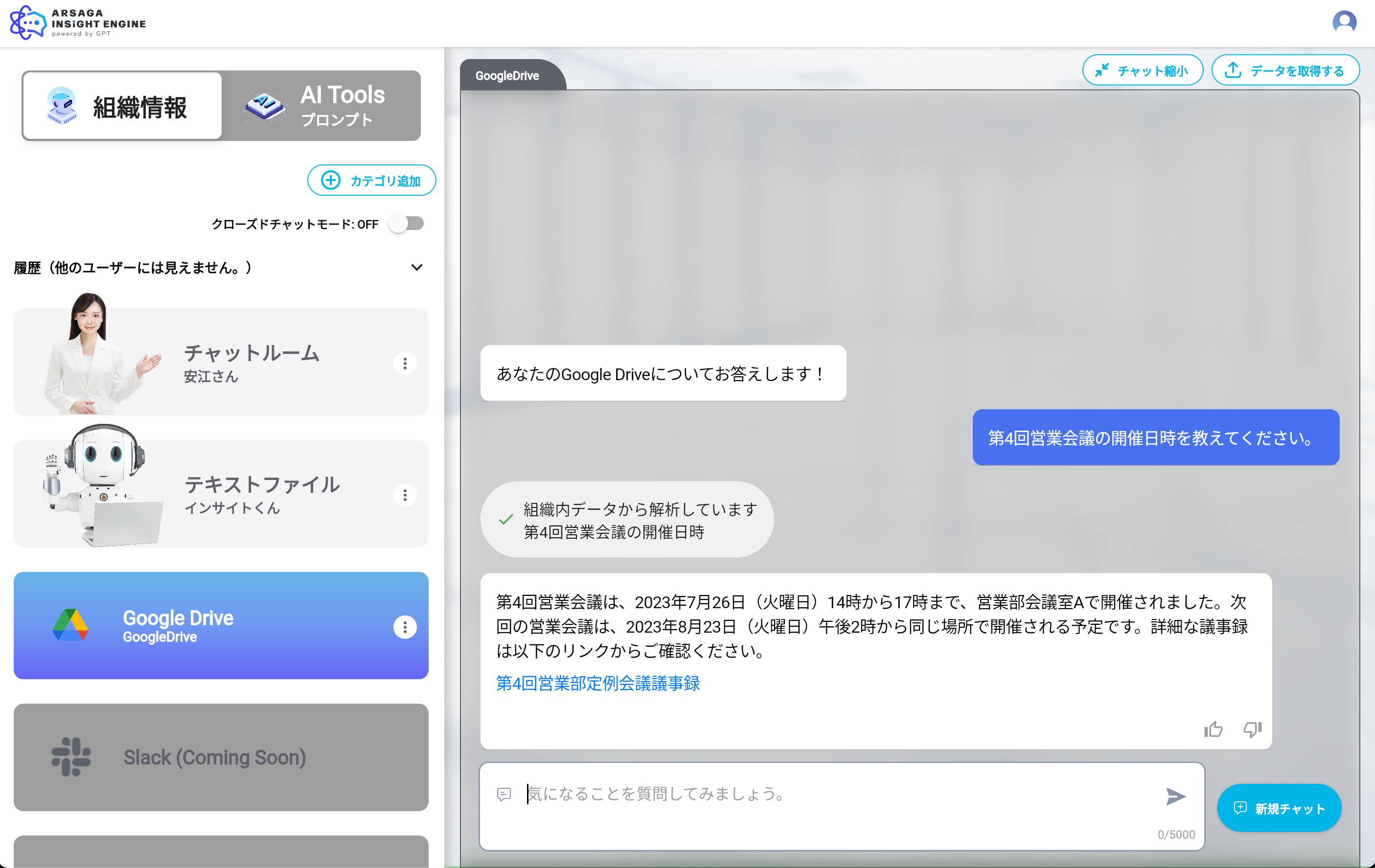Viewport: 1375px width, 868px height.
Task: Toggle クローズドチャットモード switch
Action: [x=407, y=224]
